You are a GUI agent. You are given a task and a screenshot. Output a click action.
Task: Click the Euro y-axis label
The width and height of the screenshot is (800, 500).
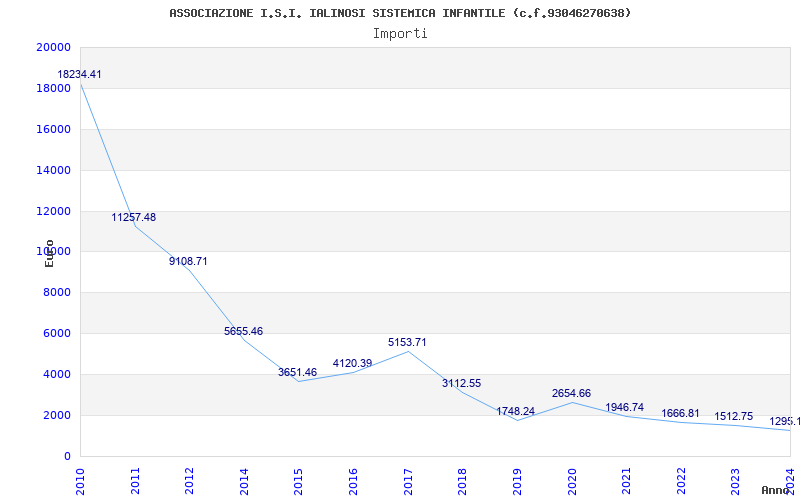click(x=49, y=253)
